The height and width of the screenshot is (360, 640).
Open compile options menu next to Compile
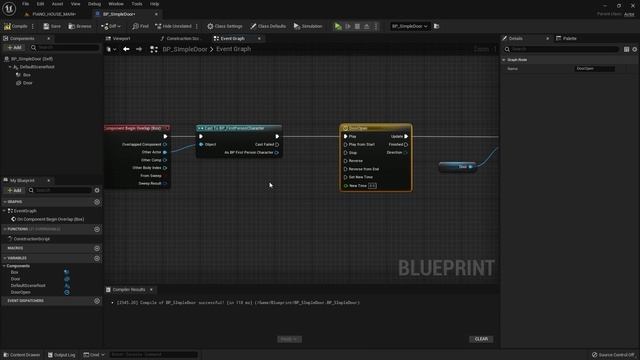[x=33, y=26]
